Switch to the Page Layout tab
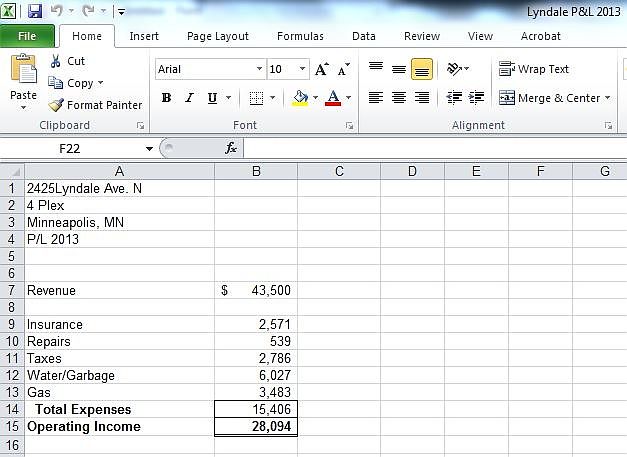The width and height of the screenshot is (627, 457). click(x=218, y=36)
